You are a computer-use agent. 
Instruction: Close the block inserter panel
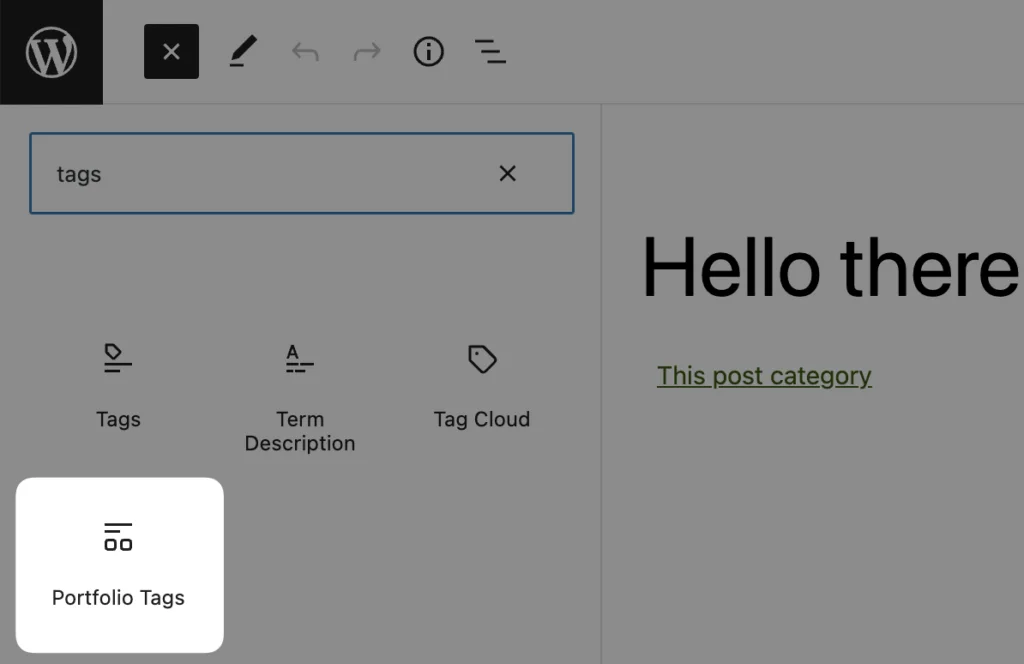point(171,52)
